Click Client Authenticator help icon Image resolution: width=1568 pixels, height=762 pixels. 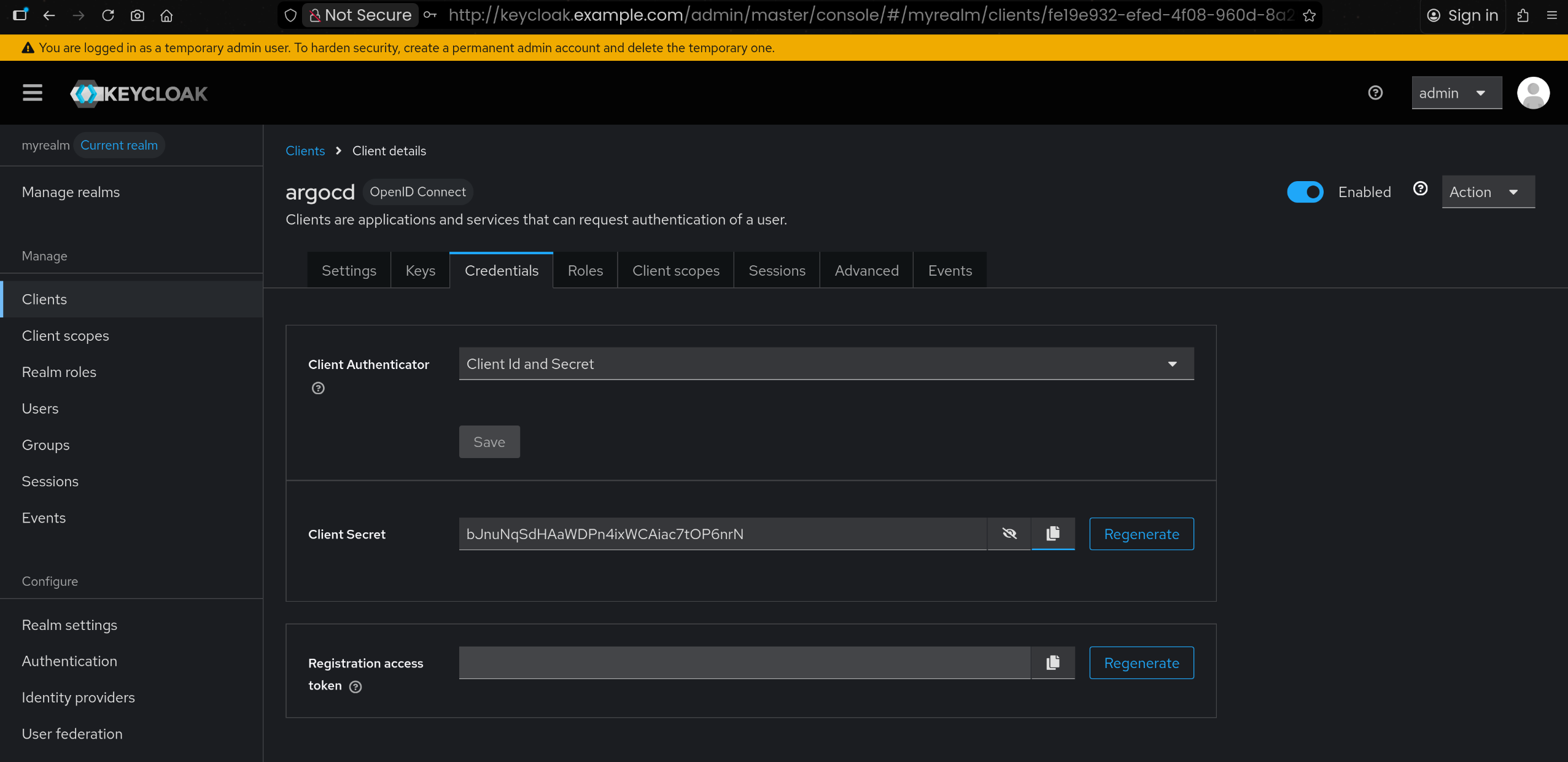[318, 388]
